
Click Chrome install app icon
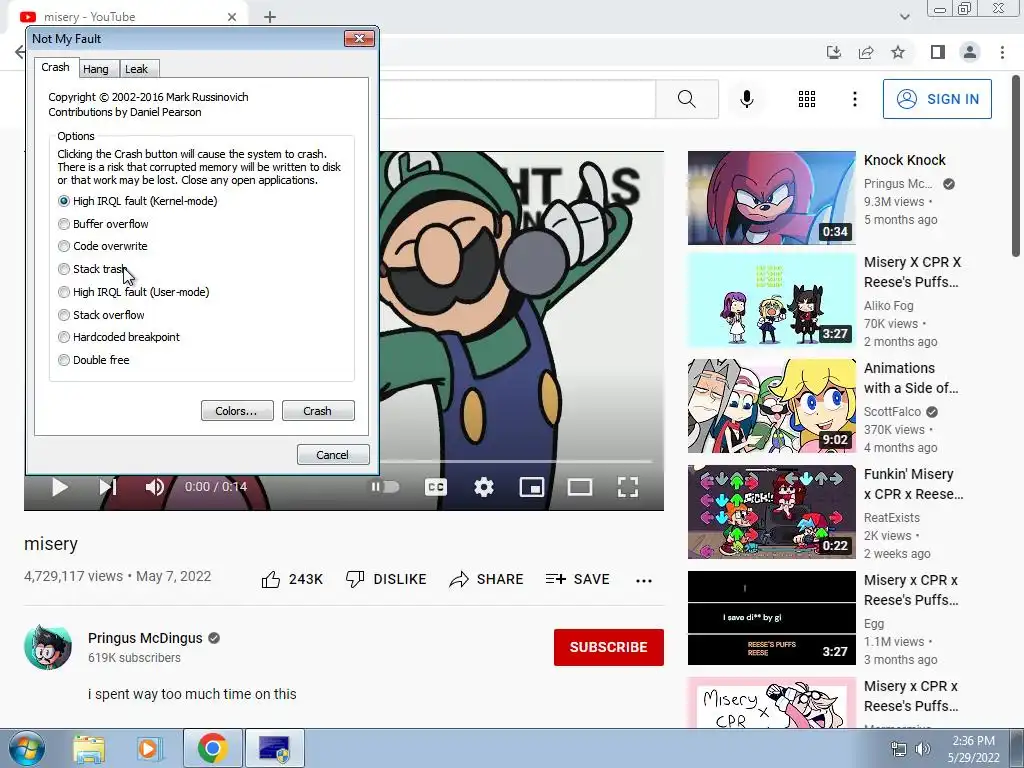point(834,52)
